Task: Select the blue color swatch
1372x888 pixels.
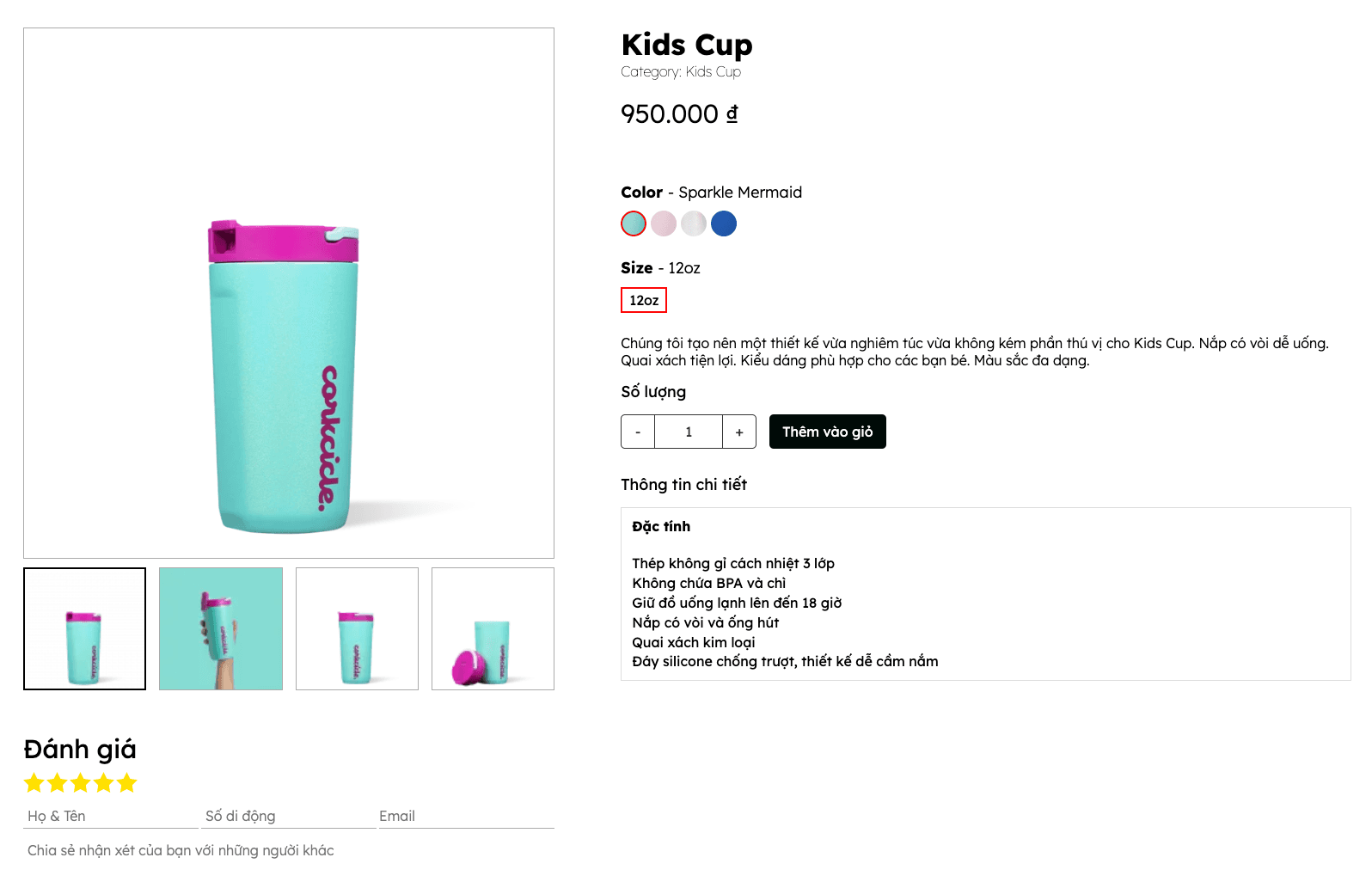Action: (724, 224)
